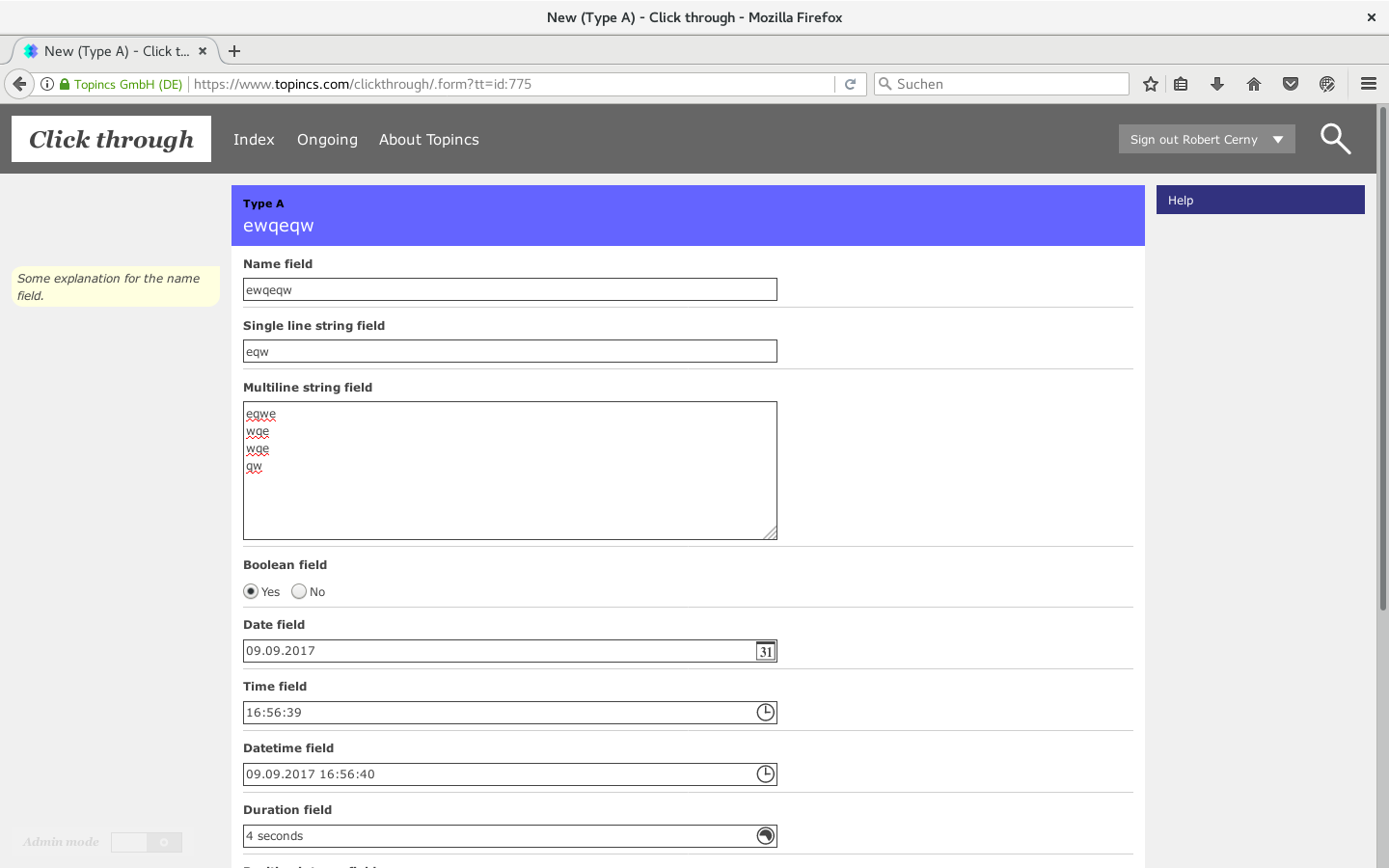Go to the Ongoing menu item
1389x868 pixels.
[x=327, y=140]
